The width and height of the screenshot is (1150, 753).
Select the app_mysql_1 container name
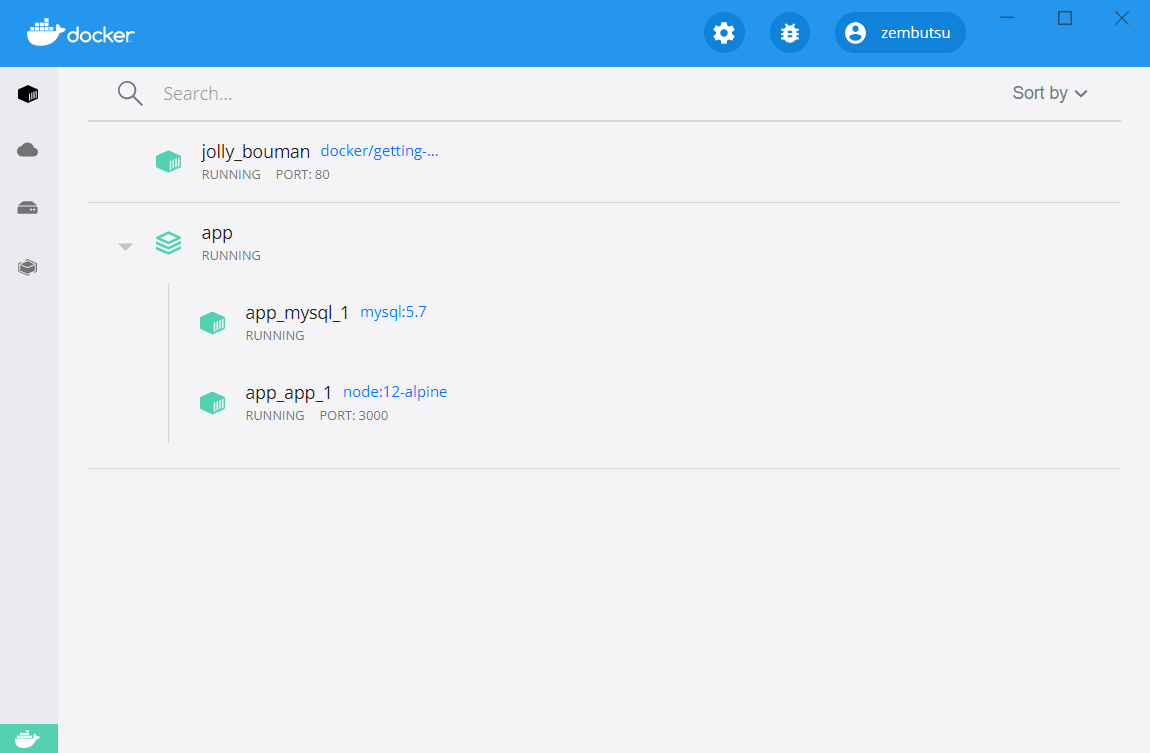[297, 313]
